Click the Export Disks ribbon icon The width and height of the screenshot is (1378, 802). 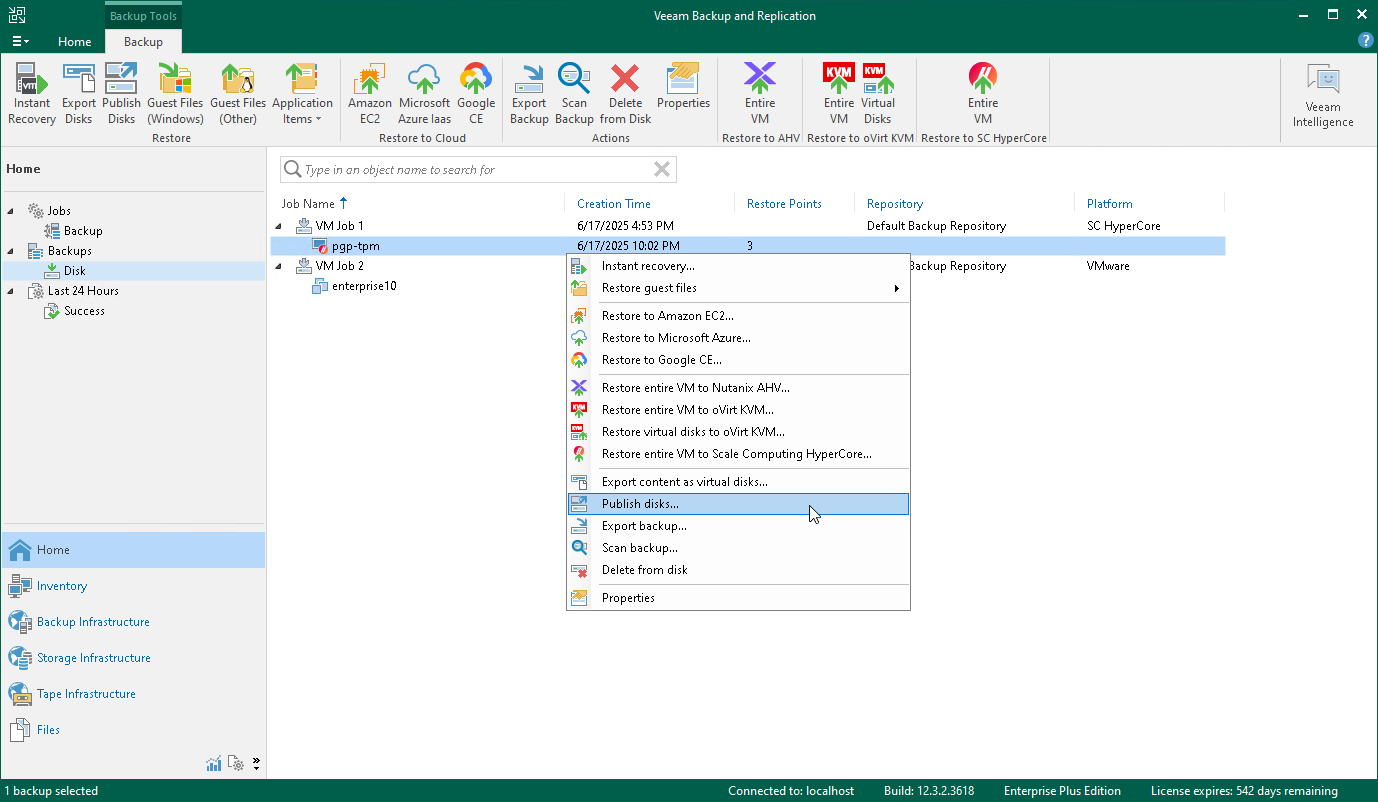[x=79, y=94]
